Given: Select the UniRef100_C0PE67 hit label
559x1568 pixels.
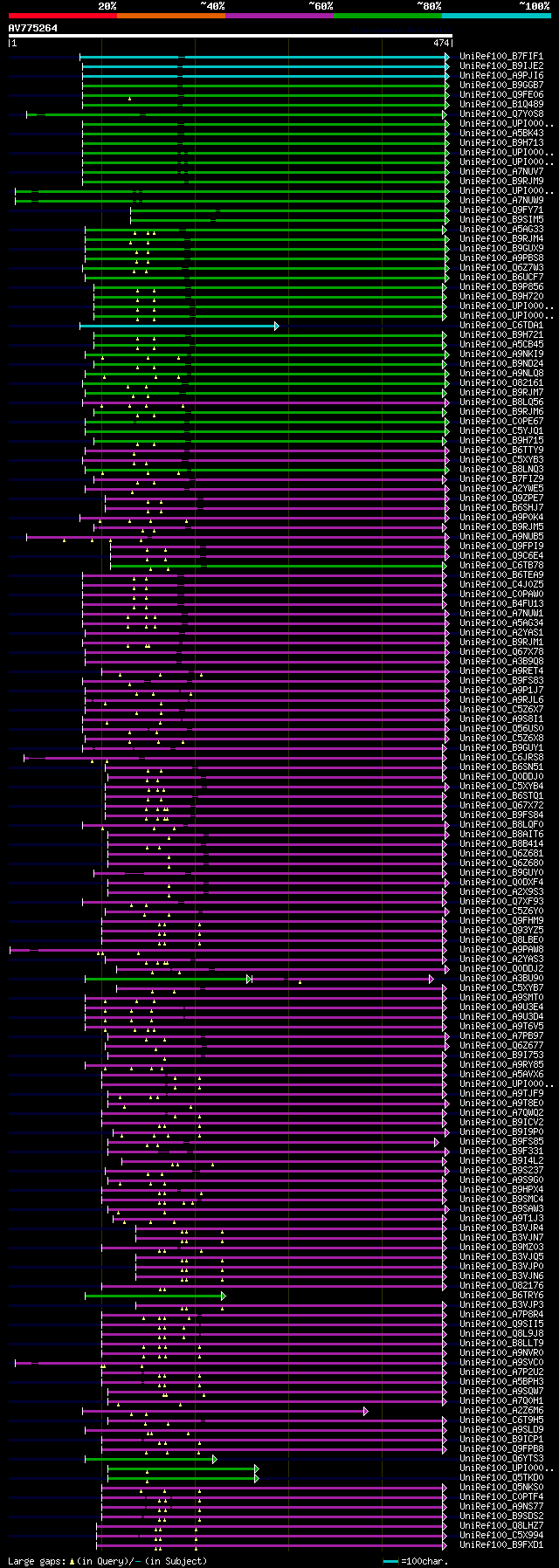Looking at the screenshot, I should 501,422.
